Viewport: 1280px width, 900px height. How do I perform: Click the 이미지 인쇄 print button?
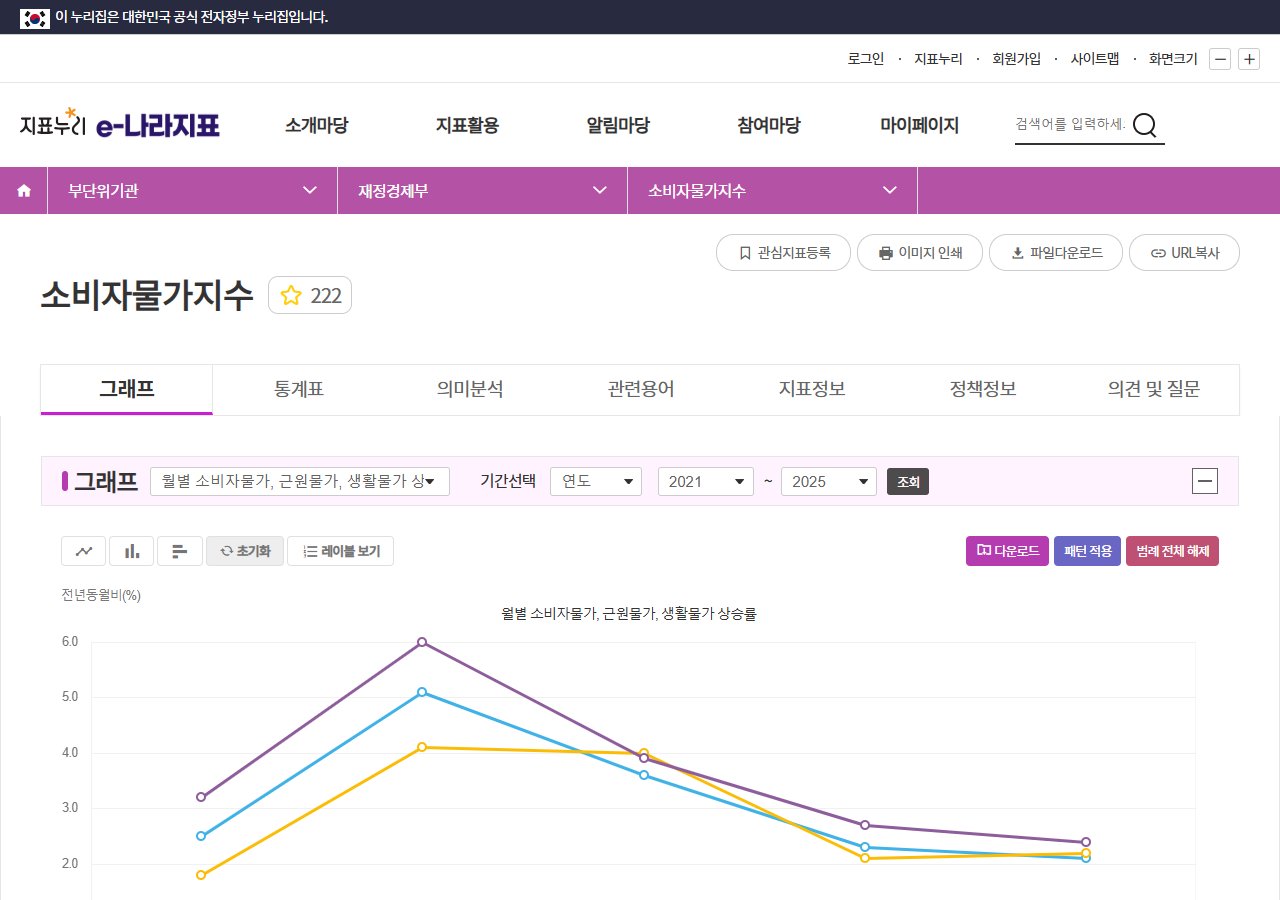click(x=920, y=253)
